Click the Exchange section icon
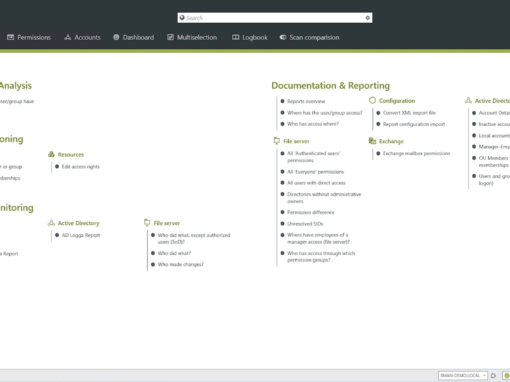 click(372, 141)
